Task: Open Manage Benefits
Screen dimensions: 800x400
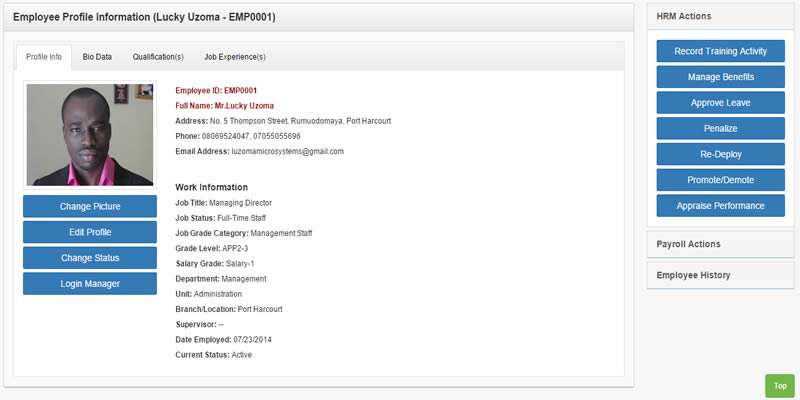Action: point(720,77)
